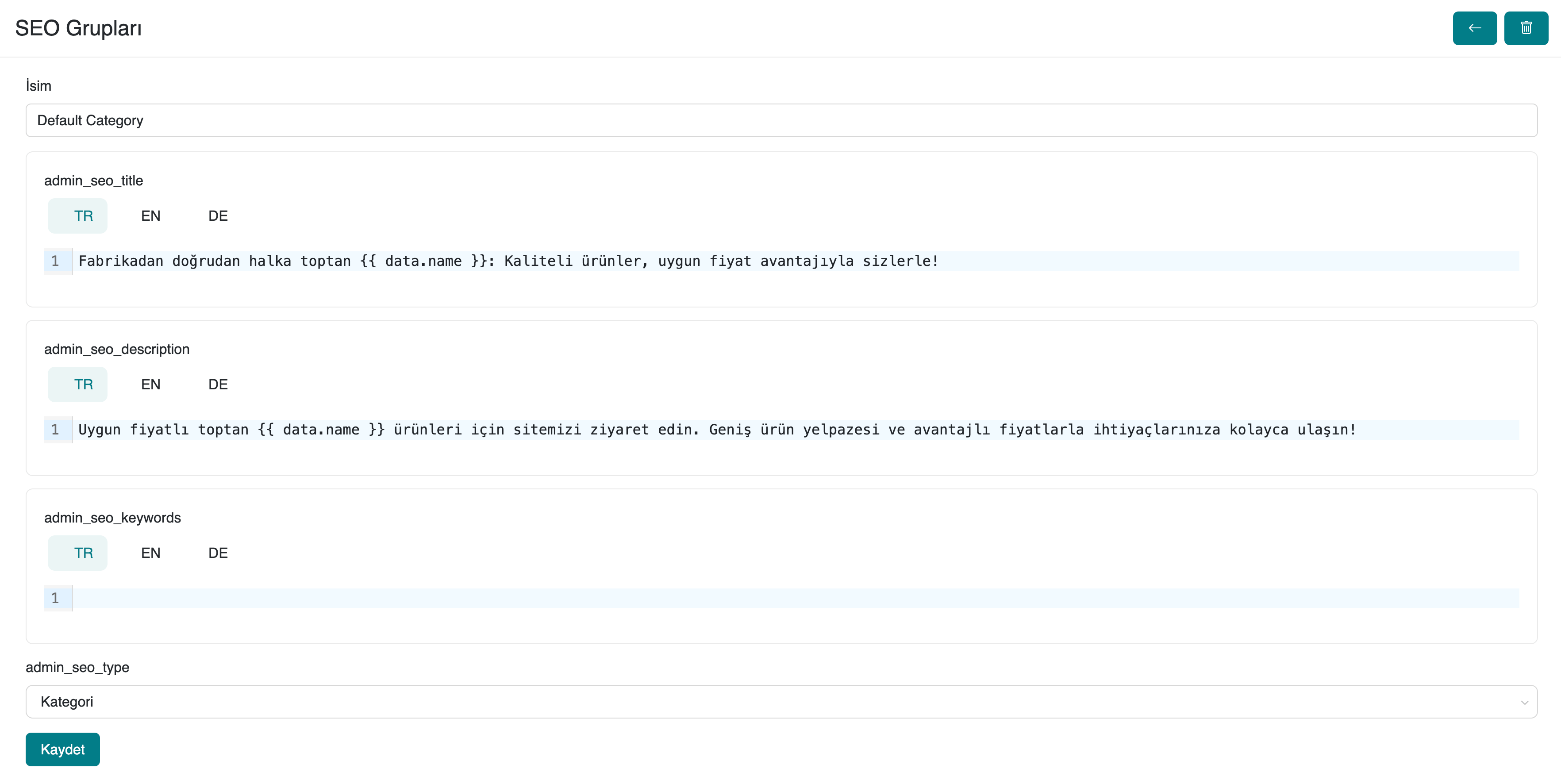Click the dropdown chevron arrow at Kategori

[1524, 702]
